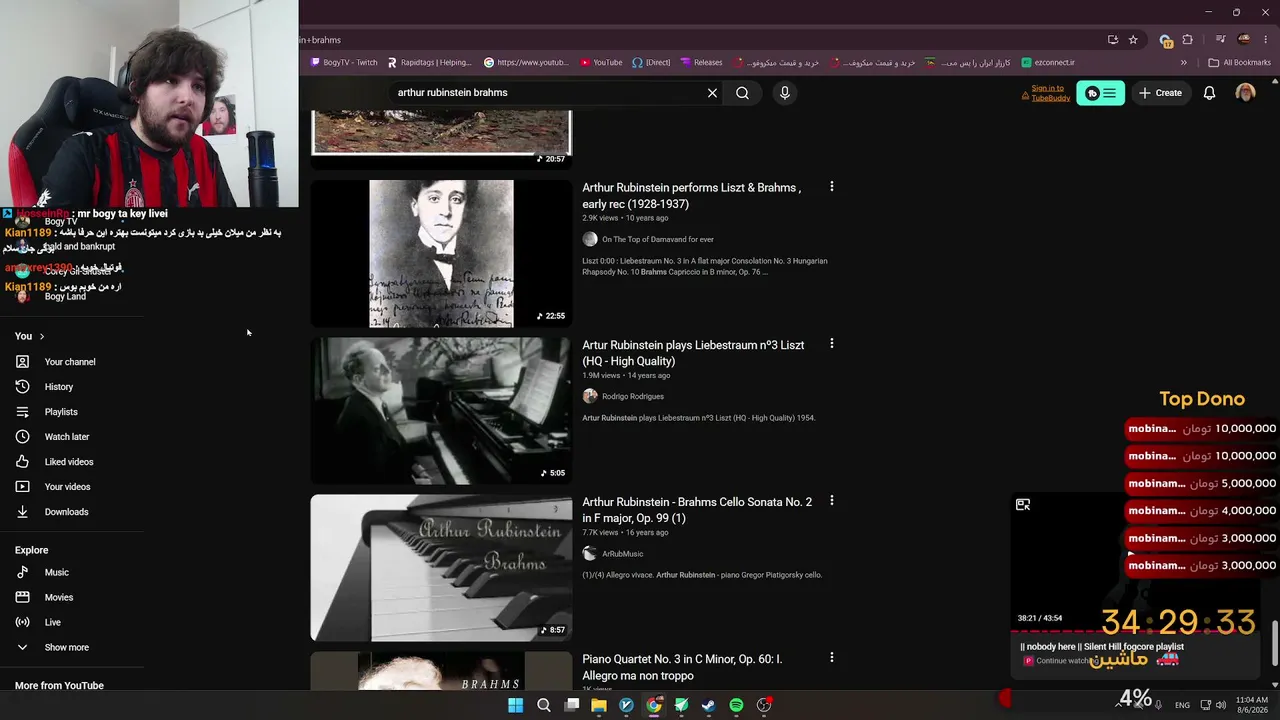Open the Releases bookmark
The image size is (1280, 720).
701,62
